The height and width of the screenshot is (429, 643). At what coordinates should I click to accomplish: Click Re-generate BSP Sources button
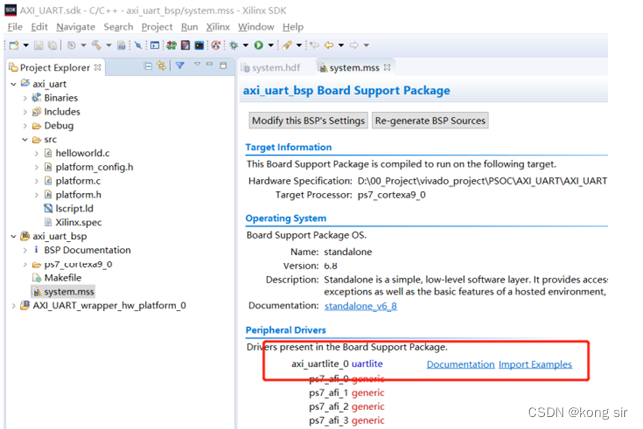click(x=430, y=121)
